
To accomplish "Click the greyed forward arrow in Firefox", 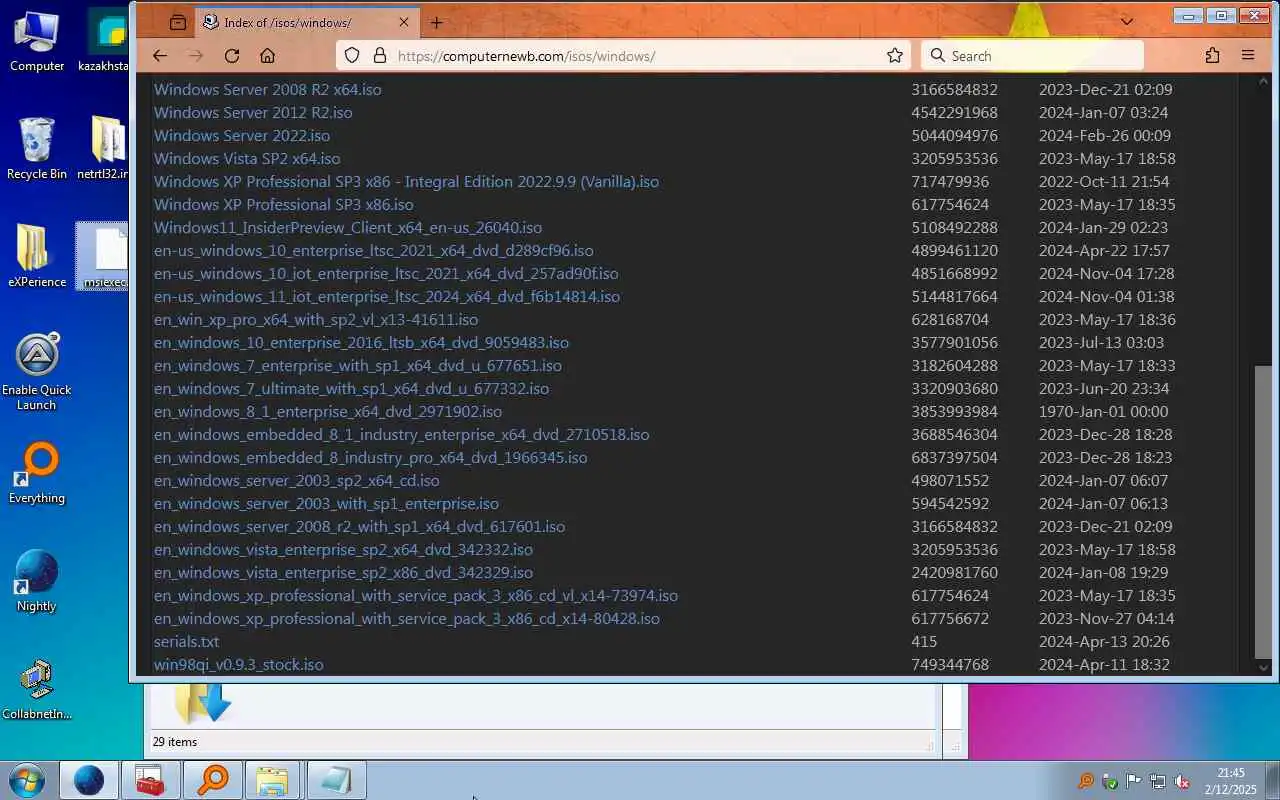I will click(196, 56).
